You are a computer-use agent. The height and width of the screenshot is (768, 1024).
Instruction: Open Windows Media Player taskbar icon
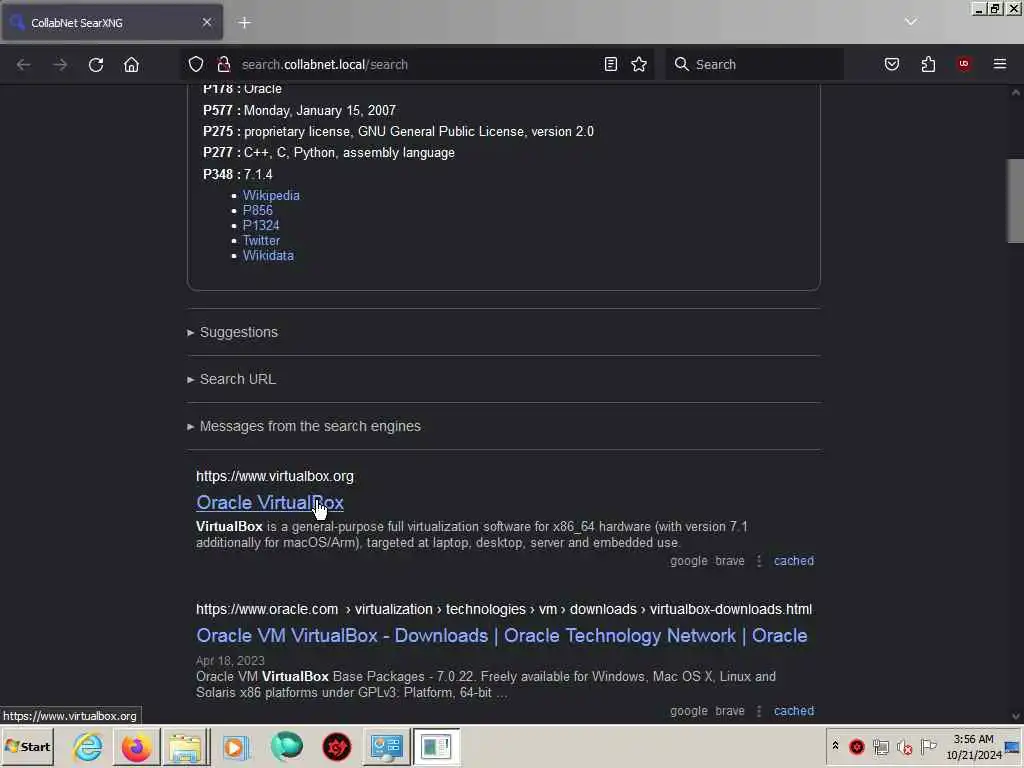pos(235,746)
